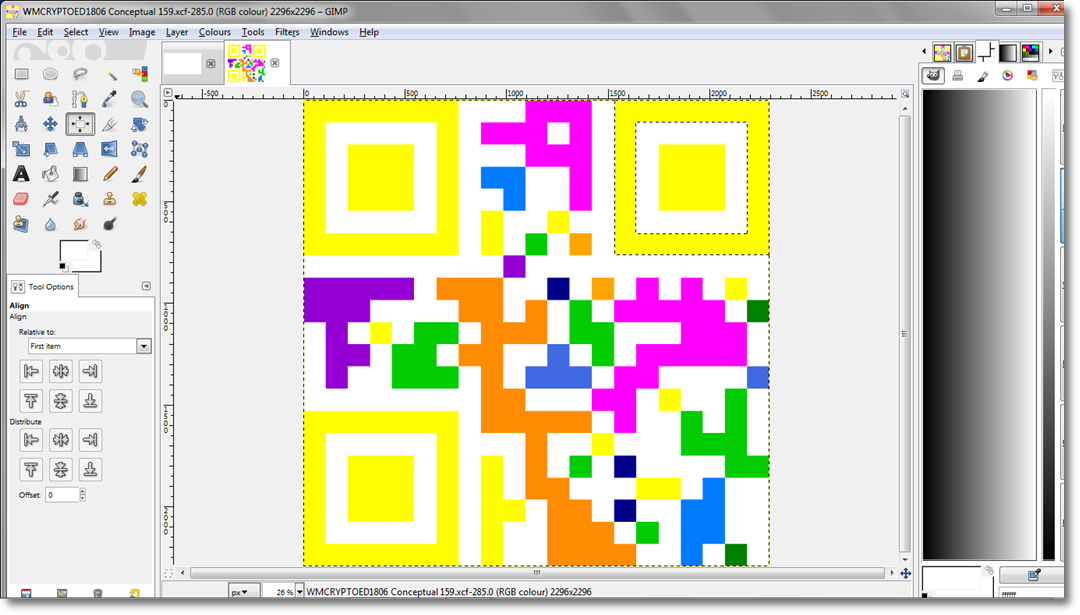Open the Colours menu
Viewport: 1080px width, 615px height.
point(215,32)
